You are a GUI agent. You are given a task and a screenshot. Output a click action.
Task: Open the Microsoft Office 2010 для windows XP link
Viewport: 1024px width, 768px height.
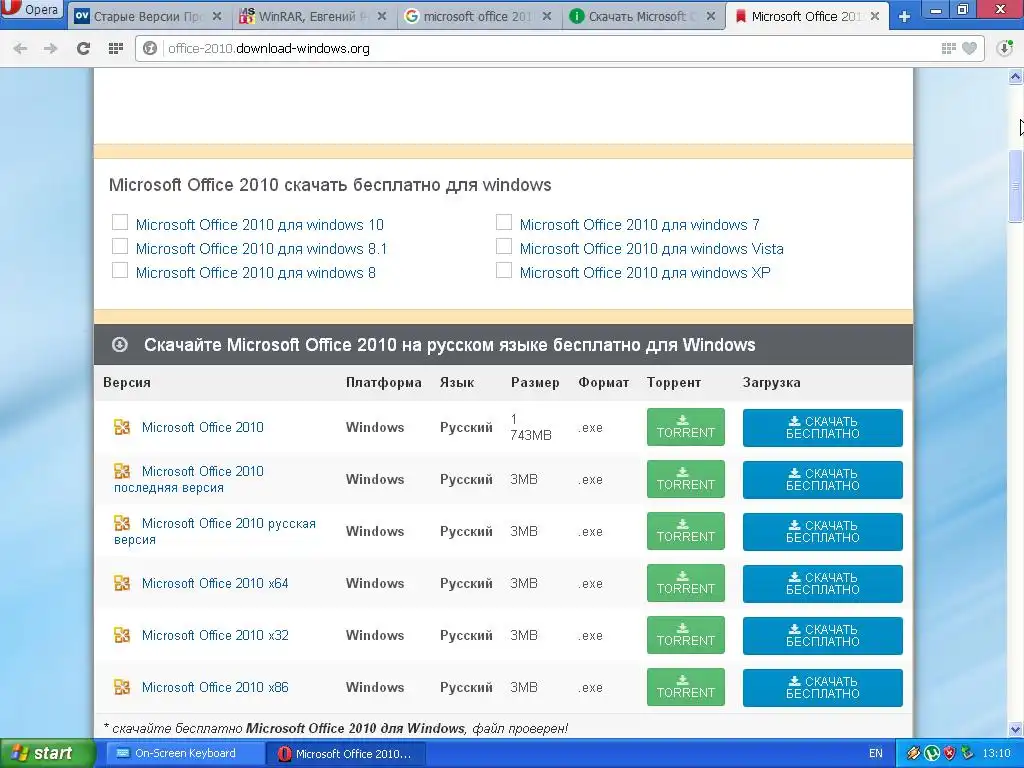[645, 273]
